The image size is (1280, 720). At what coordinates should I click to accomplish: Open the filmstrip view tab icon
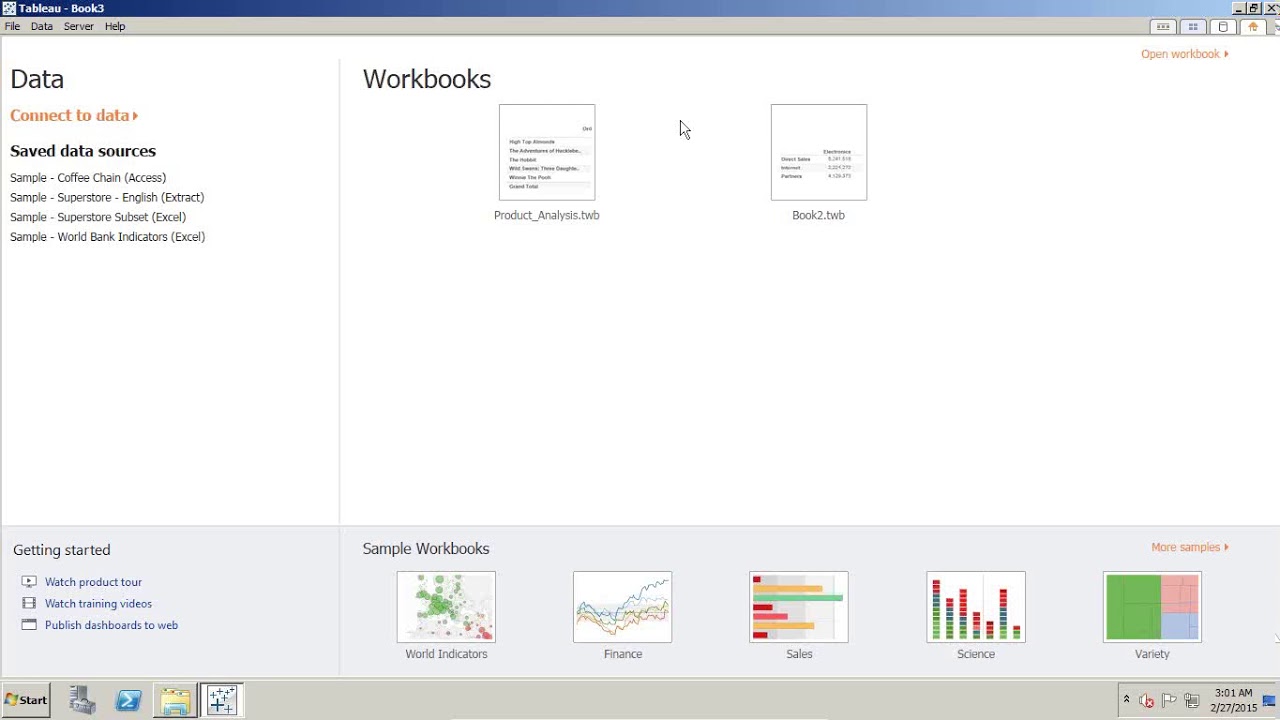coord(1163,27)
